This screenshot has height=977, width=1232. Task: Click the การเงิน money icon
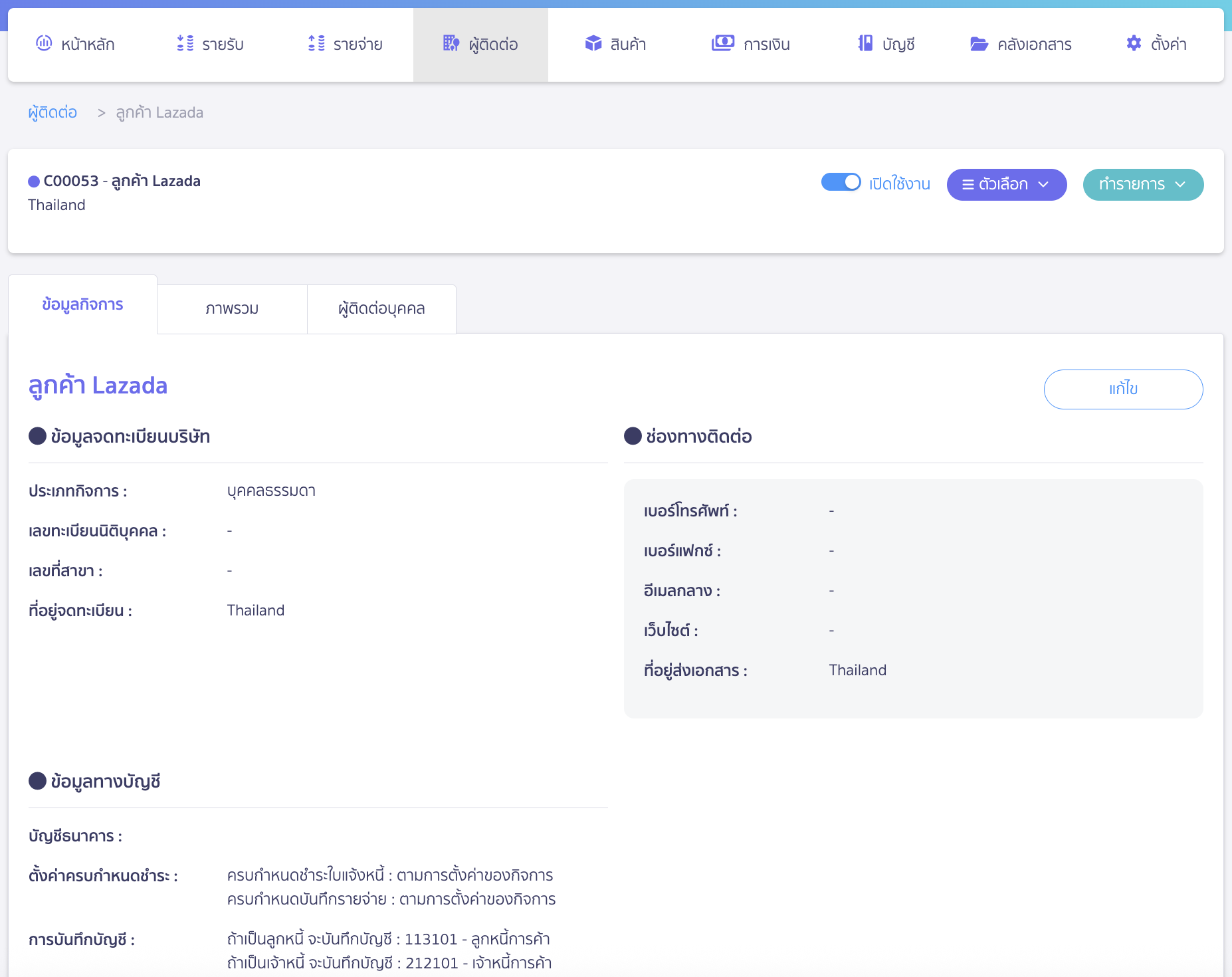(x=723, y=44)
